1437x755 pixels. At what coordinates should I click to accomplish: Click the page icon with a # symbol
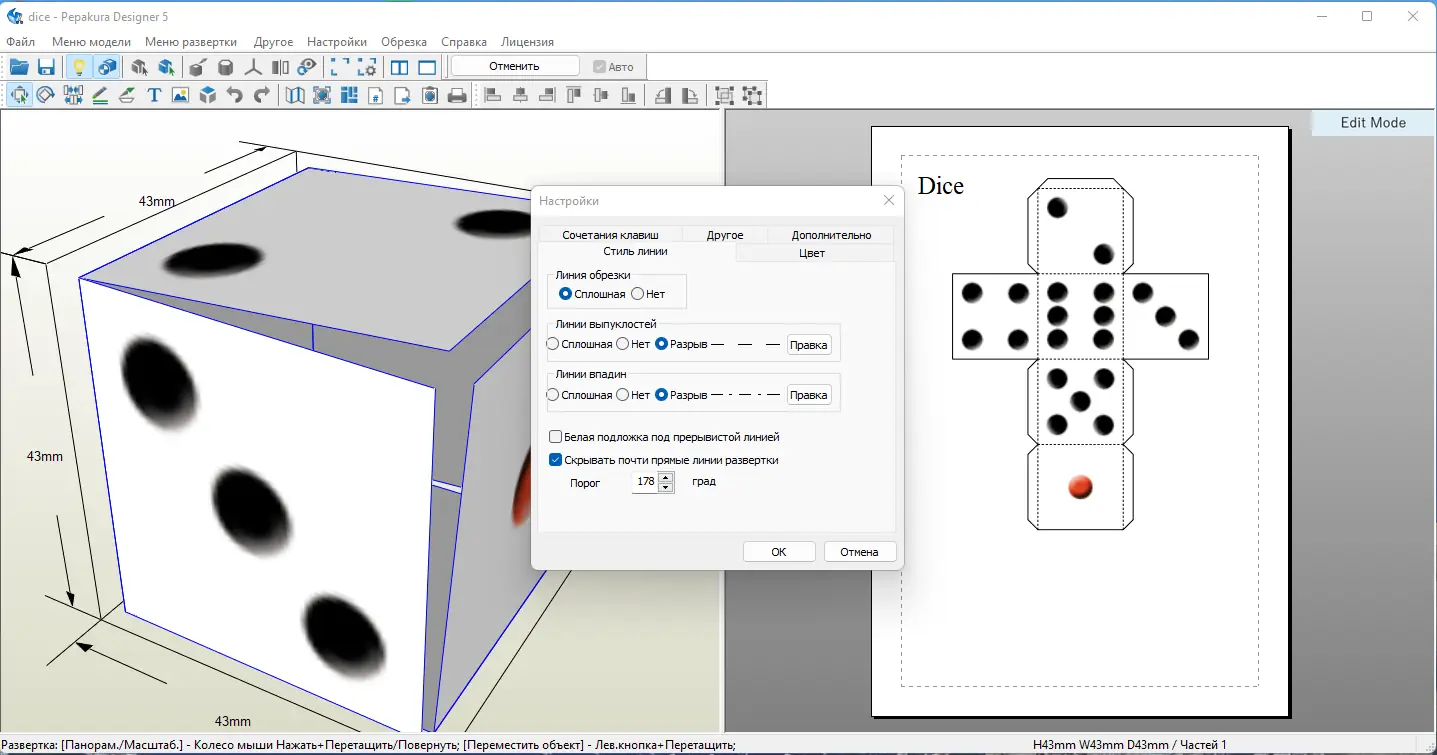click(x=376, y=95)
